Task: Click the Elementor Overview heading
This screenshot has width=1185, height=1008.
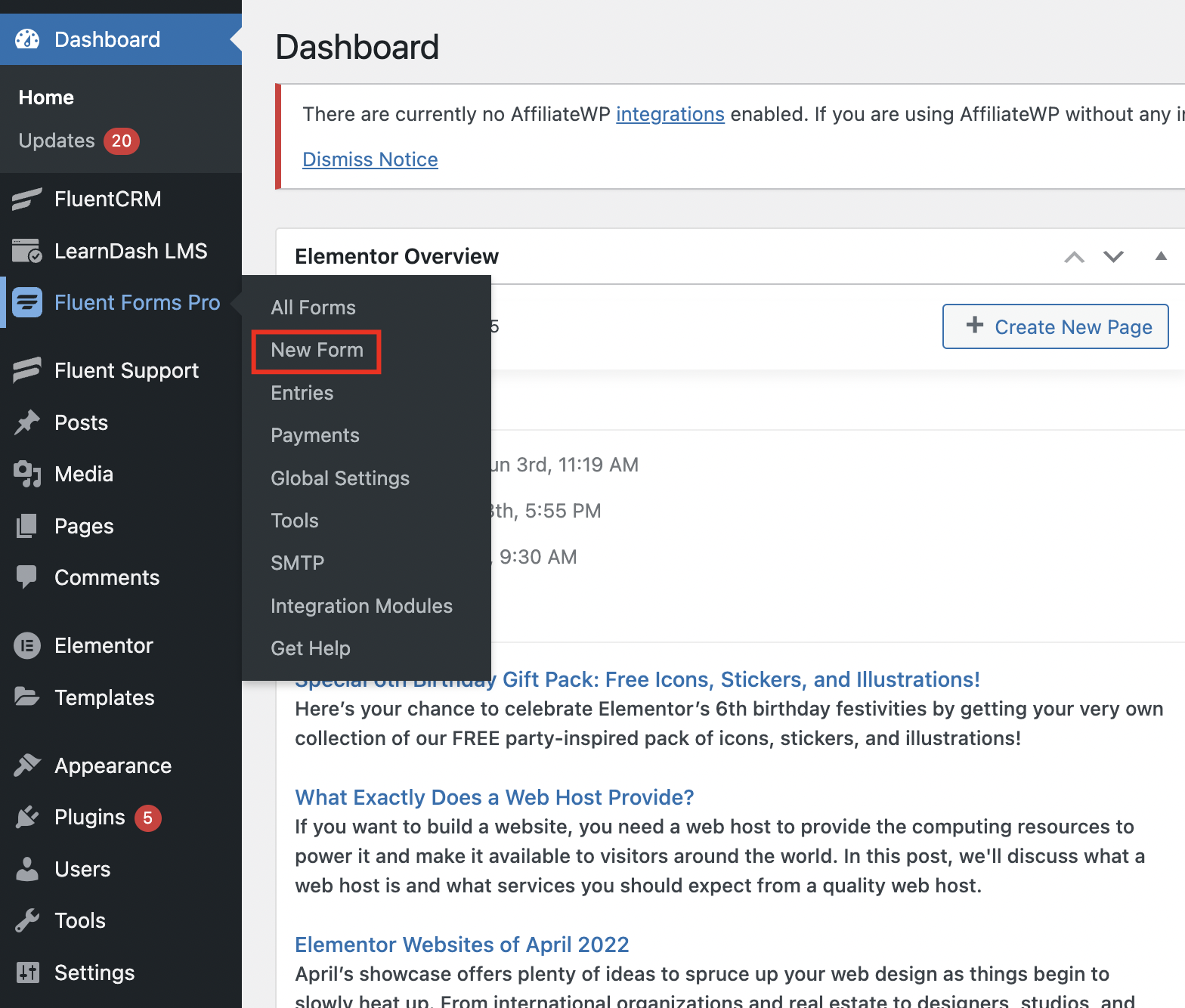Action: pos(397,256)
